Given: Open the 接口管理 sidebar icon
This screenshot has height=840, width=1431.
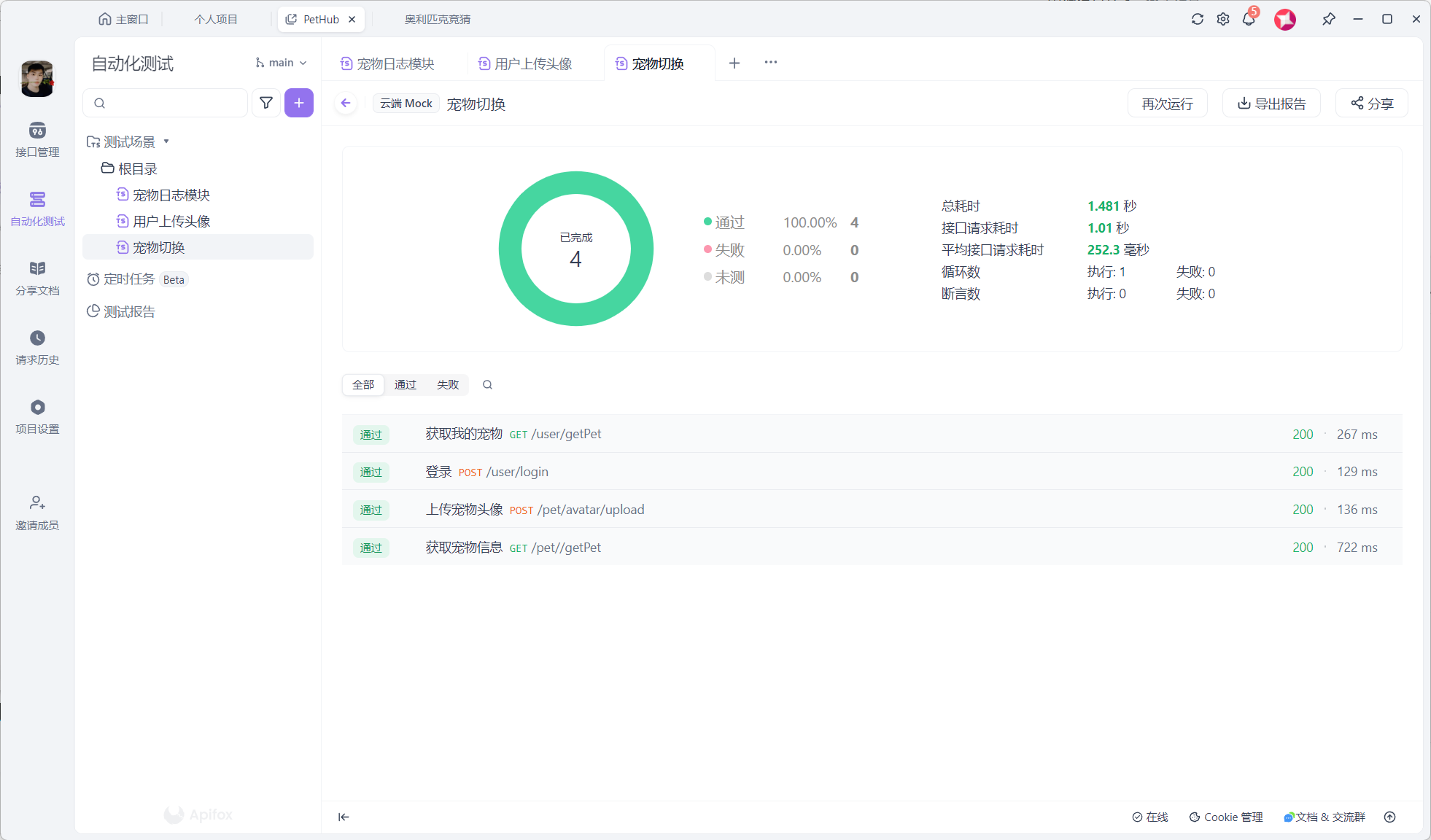Looking at the screenshot, I should [37, 139].
